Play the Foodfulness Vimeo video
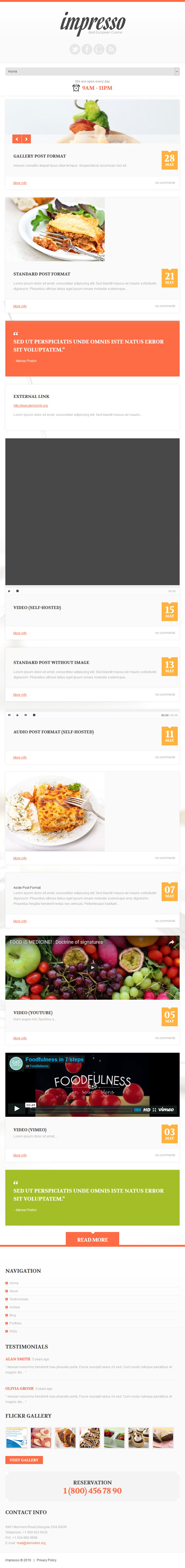The width and height of the screenshot is (185, 1568). [x=16, y=1108]
